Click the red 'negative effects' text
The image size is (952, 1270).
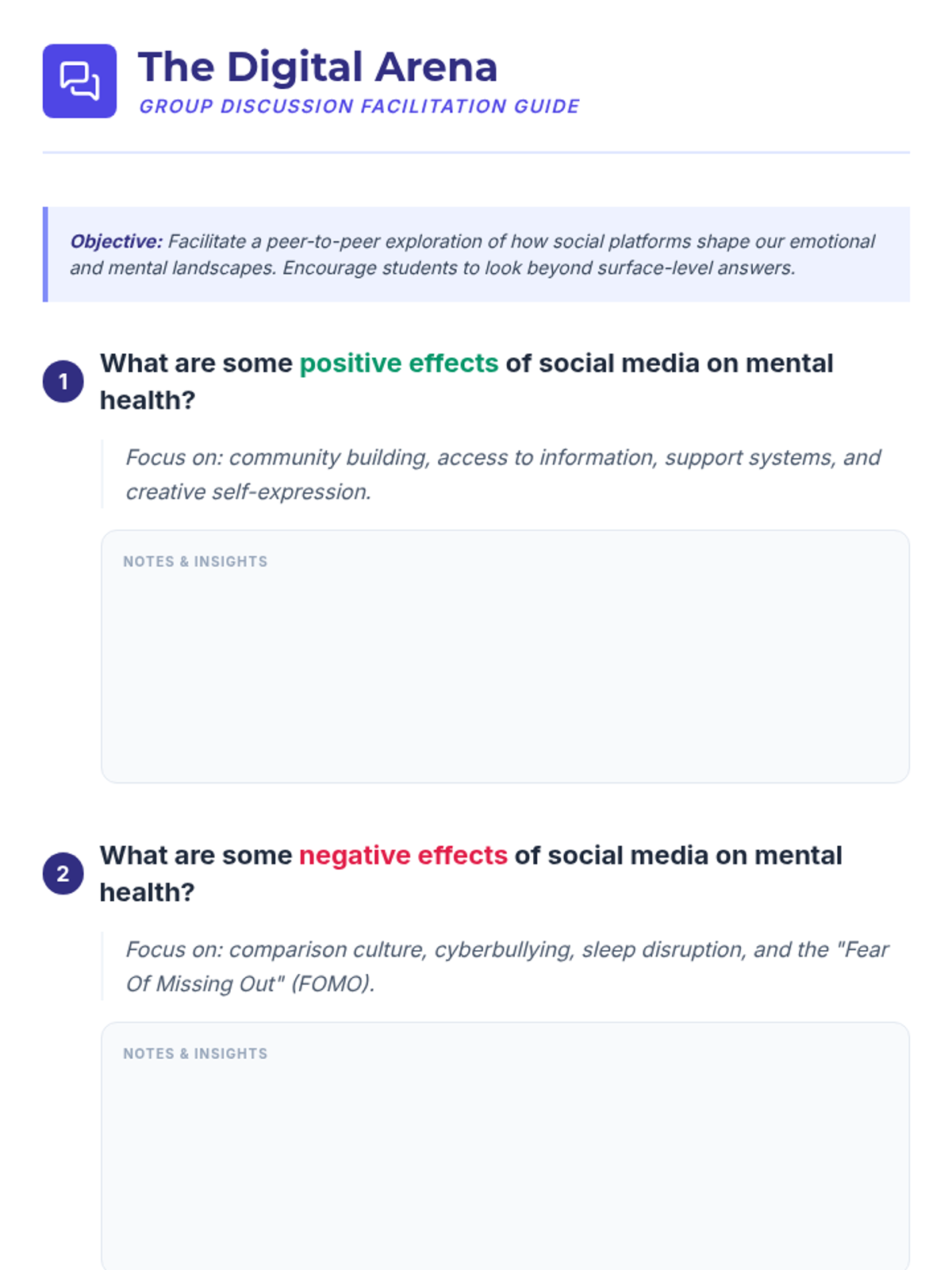(x=403, y=855)
